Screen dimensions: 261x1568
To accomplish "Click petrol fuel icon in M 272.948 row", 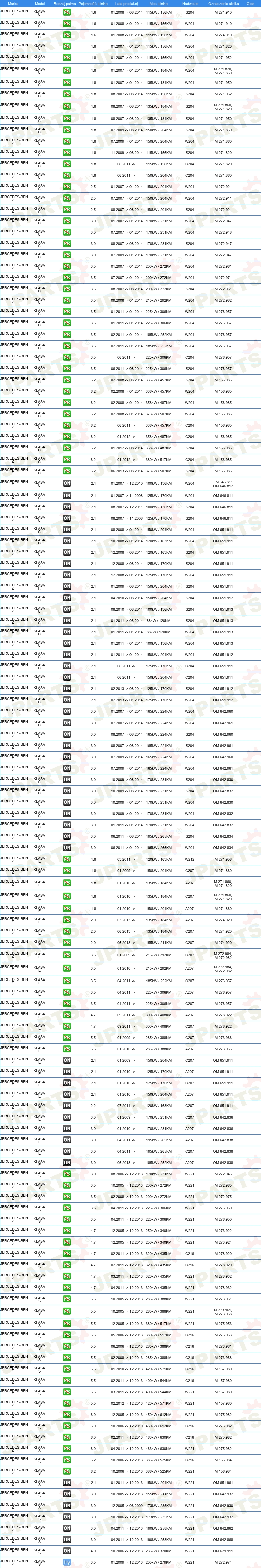I will tap(67, 232).
